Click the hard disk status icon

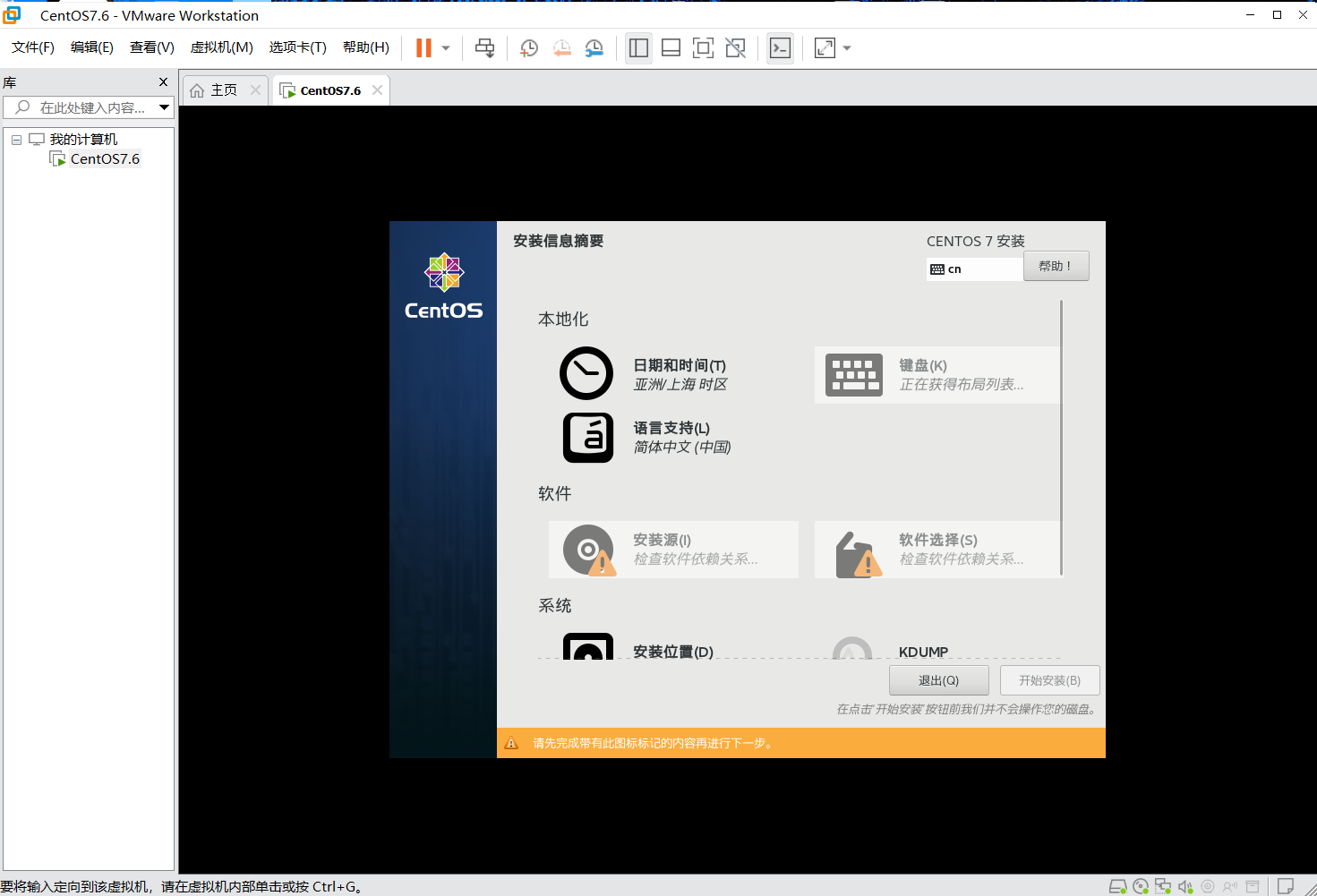[1117, 886]
